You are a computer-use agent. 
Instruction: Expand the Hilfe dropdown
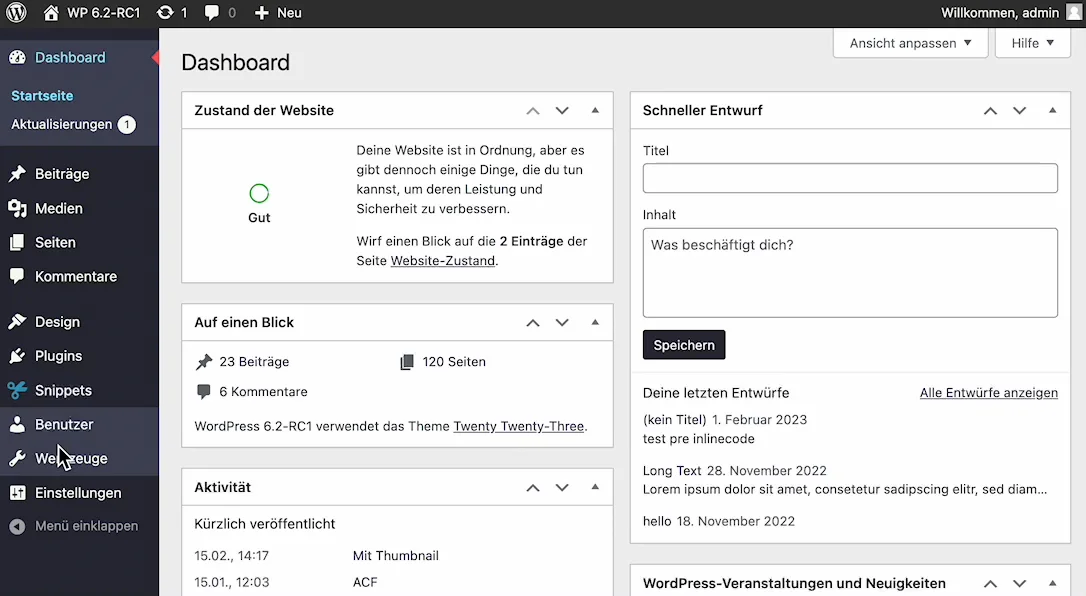pos(1033,43)
